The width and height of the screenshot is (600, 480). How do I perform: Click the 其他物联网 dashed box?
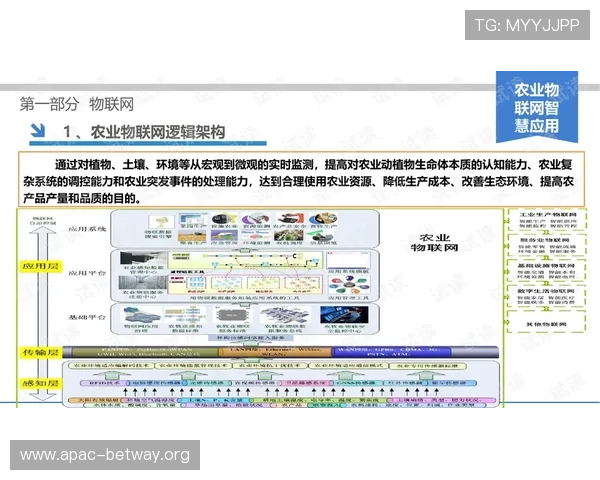point(548,322)
